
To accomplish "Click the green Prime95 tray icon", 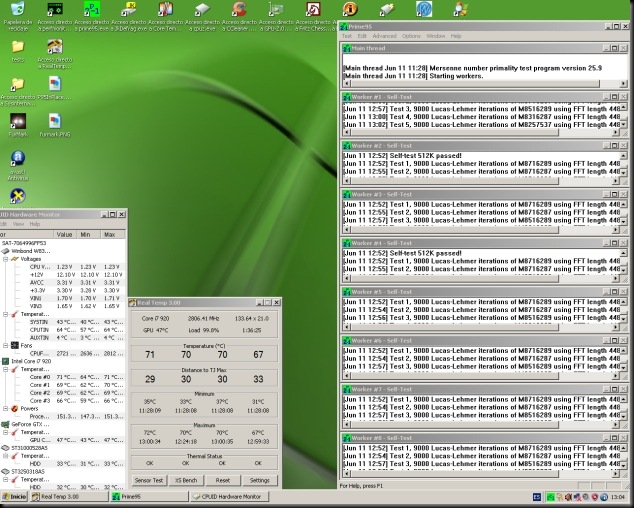I will [551, 497].
